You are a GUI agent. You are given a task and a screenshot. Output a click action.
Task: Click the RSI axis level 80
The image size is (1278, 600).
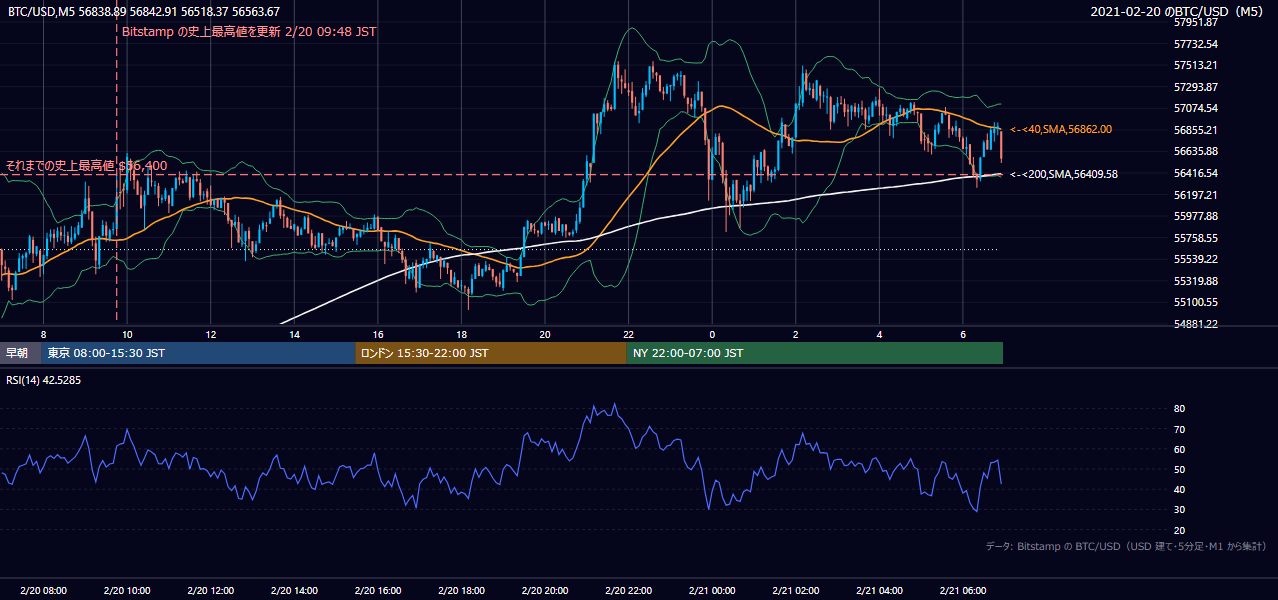pos(1179,409)
